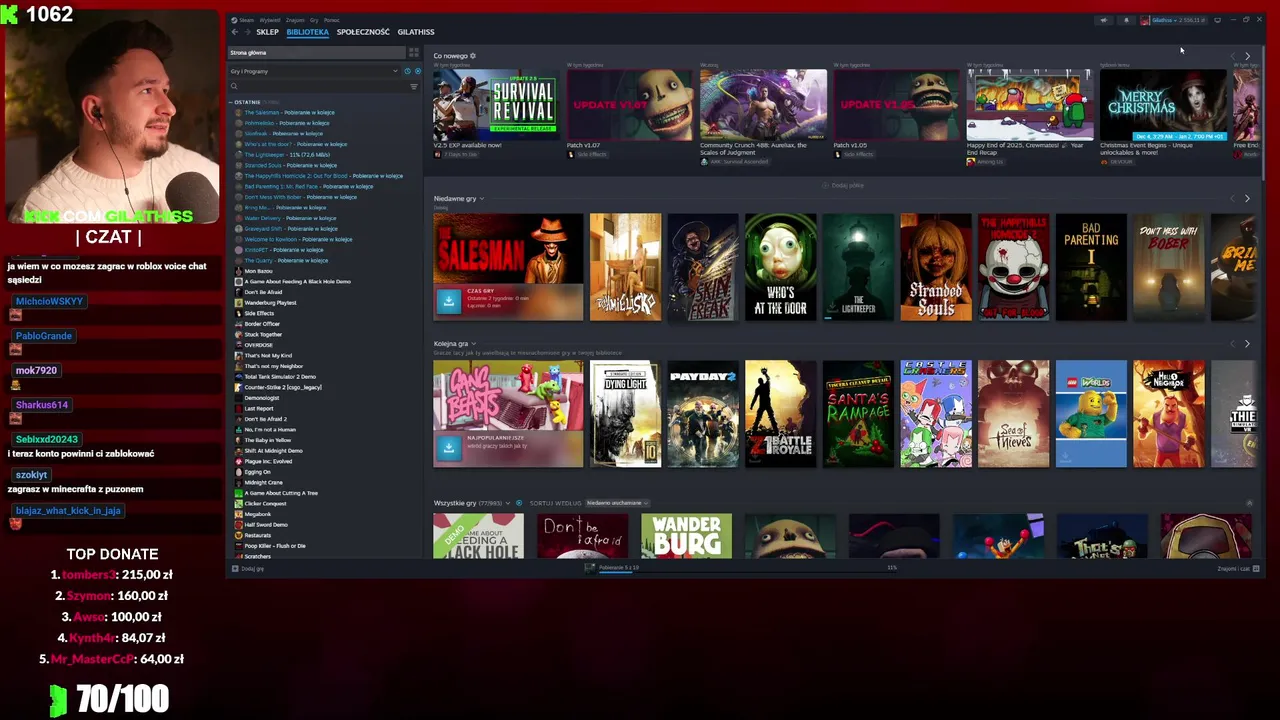Click the ready-to-play filter icon
1280x720 pixels.
pyautogui.click(x=417, y=71)
